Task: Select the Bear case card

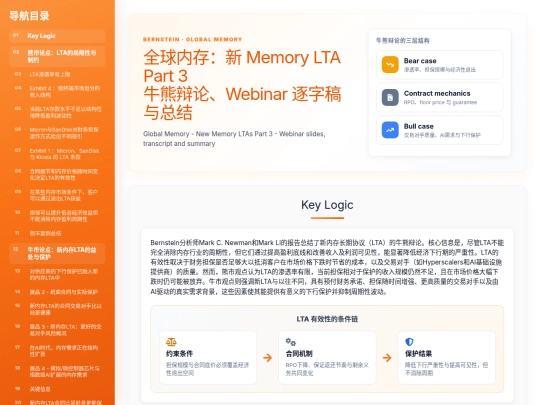Action: pos(439,65)
